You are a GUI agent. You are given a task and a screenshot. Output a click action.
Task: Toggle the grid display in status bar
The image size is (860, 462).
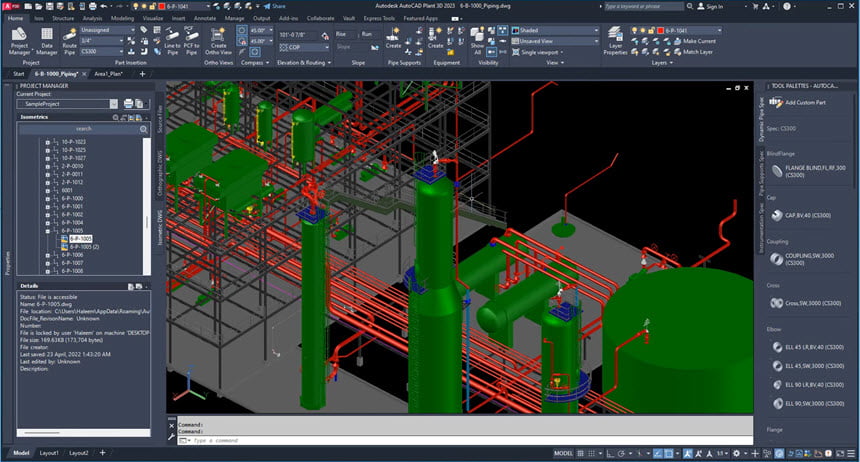[580, 453]
